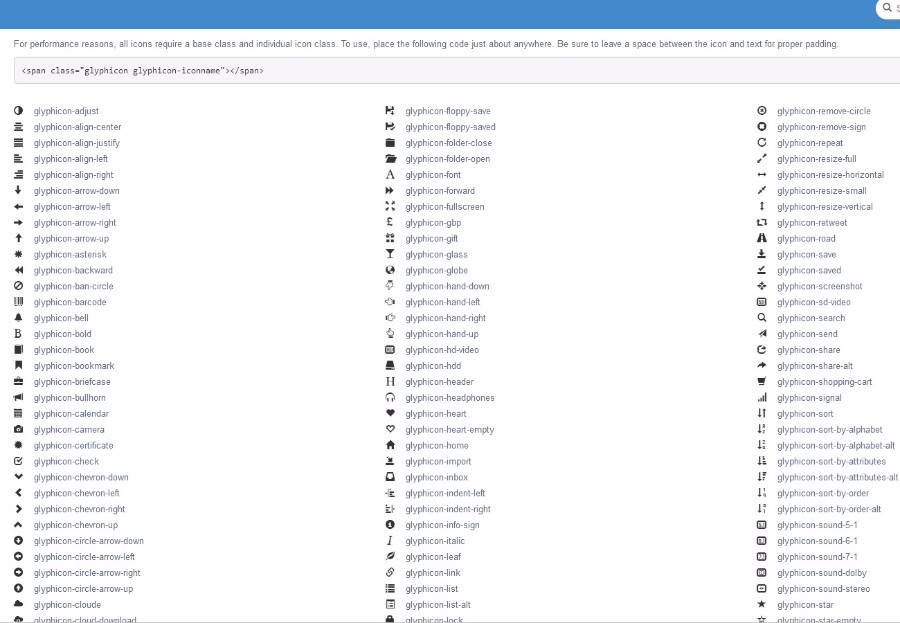The height and width of the screenshot is (623, 900).
Task: Click the glyphicon-bullhorn icon
Action: pyautogui.click(x=18, y=397)
